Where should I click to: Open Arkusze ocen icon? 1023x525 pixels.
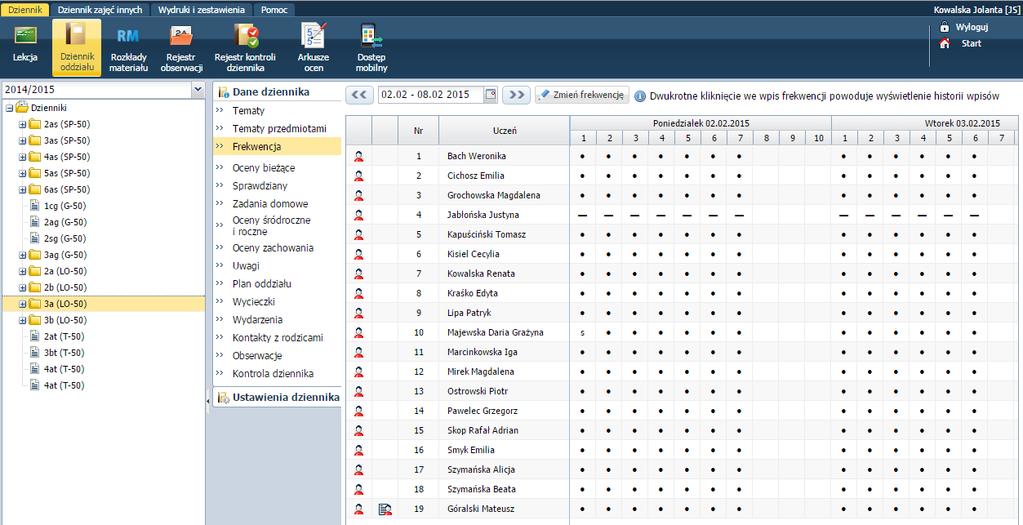pos(314,48)
